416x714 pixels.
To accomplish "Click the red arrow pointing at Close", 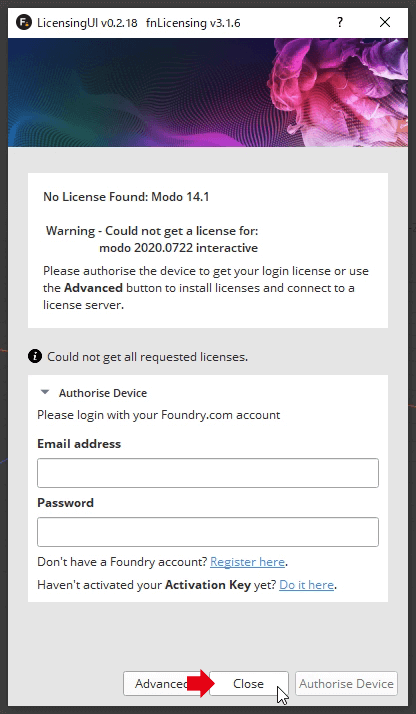I will [x=202, y=683].
